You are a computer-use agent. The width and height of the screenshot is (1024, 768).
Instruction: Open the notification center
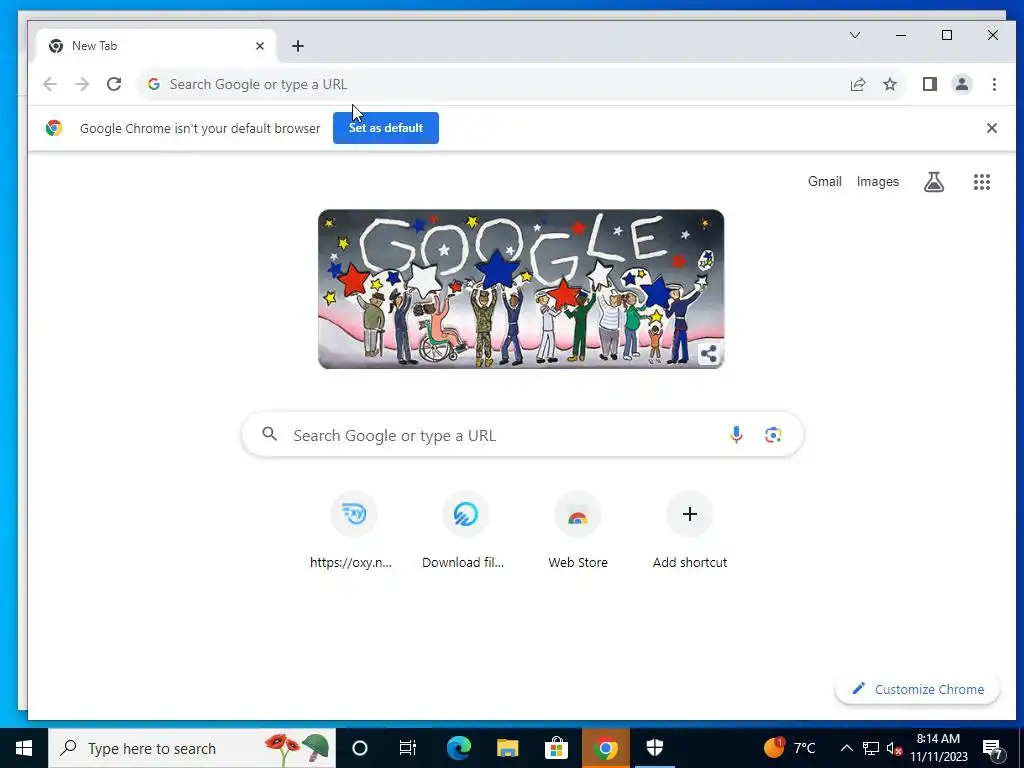tap(993, 748)
